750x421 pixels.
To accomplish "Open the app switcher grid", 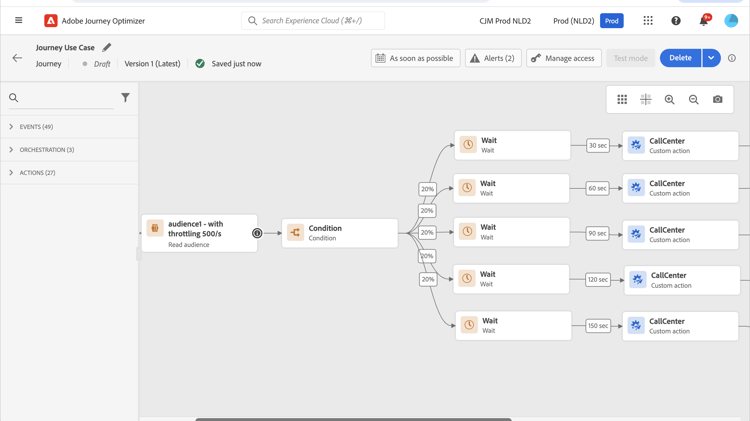I will (x=648, y=20).
